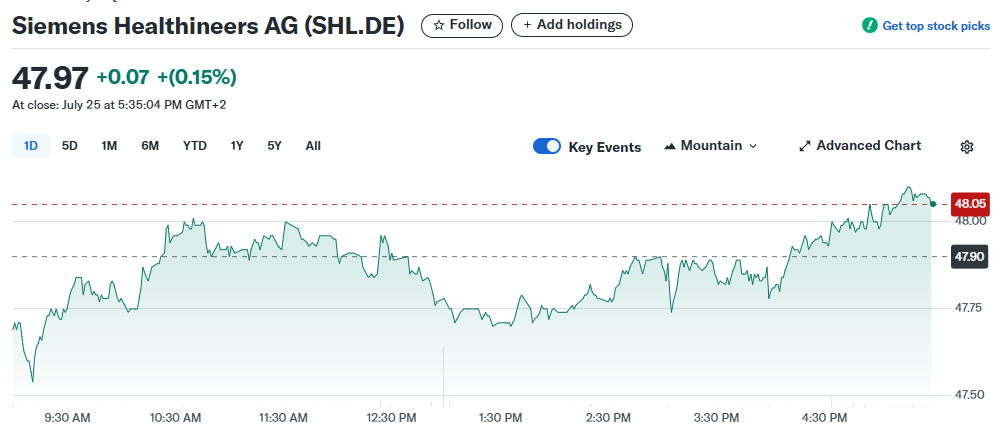Toggle the Key Events switch
The image size is (1007, 436).
[547, 146]
